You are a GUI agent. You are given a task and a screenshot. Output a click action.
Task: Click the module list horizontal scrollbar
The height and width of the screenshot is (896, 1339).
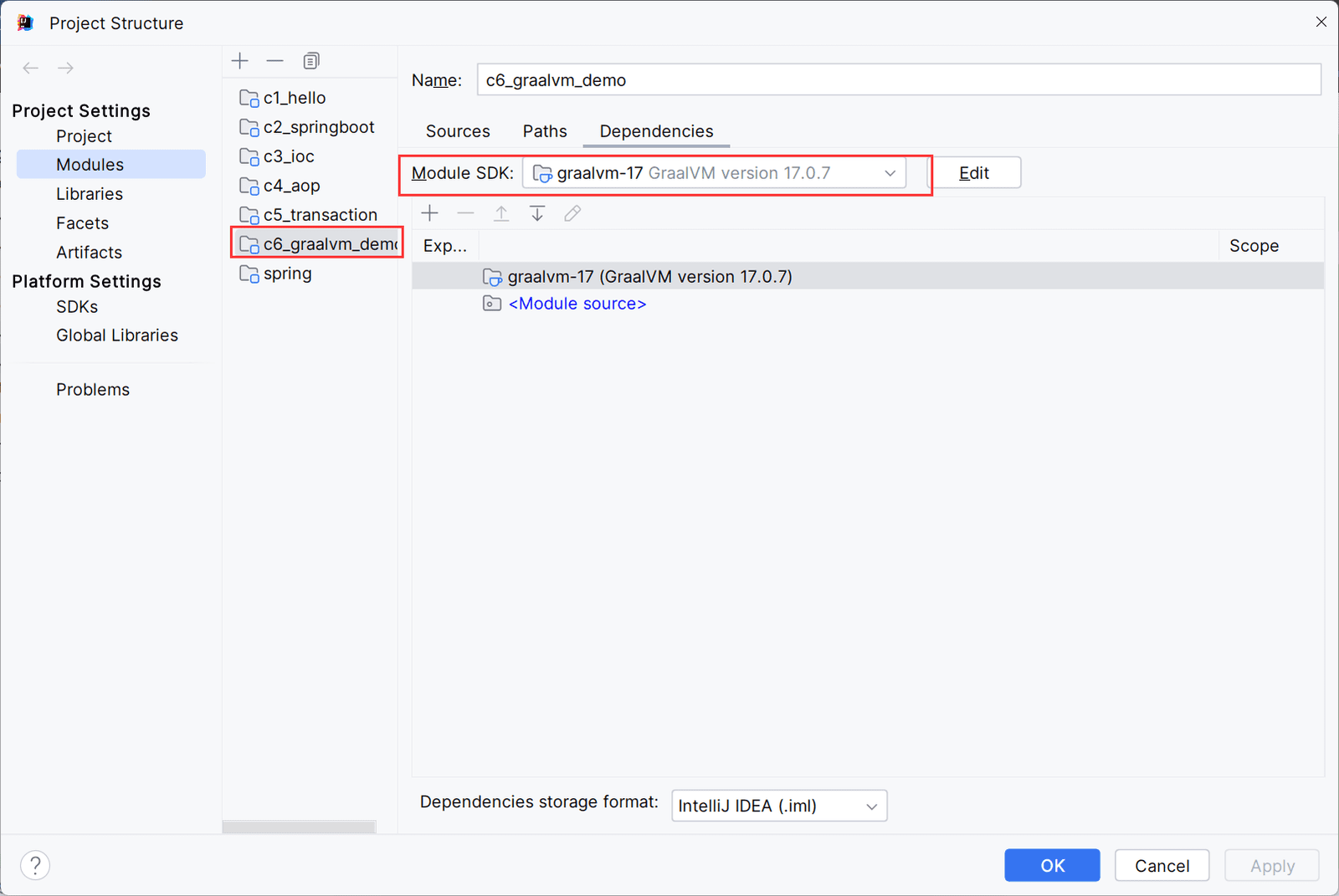[x=299, y=827]
